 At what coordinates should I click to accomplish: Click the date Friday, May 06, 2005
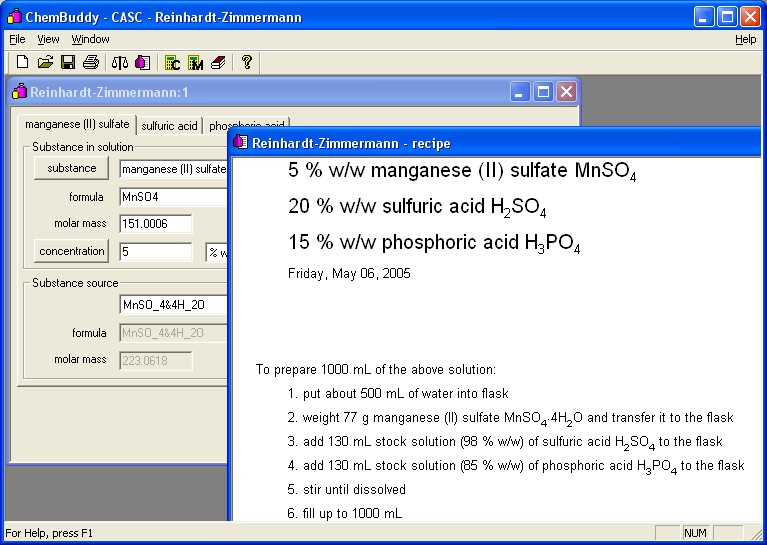(x=349, y=273)
